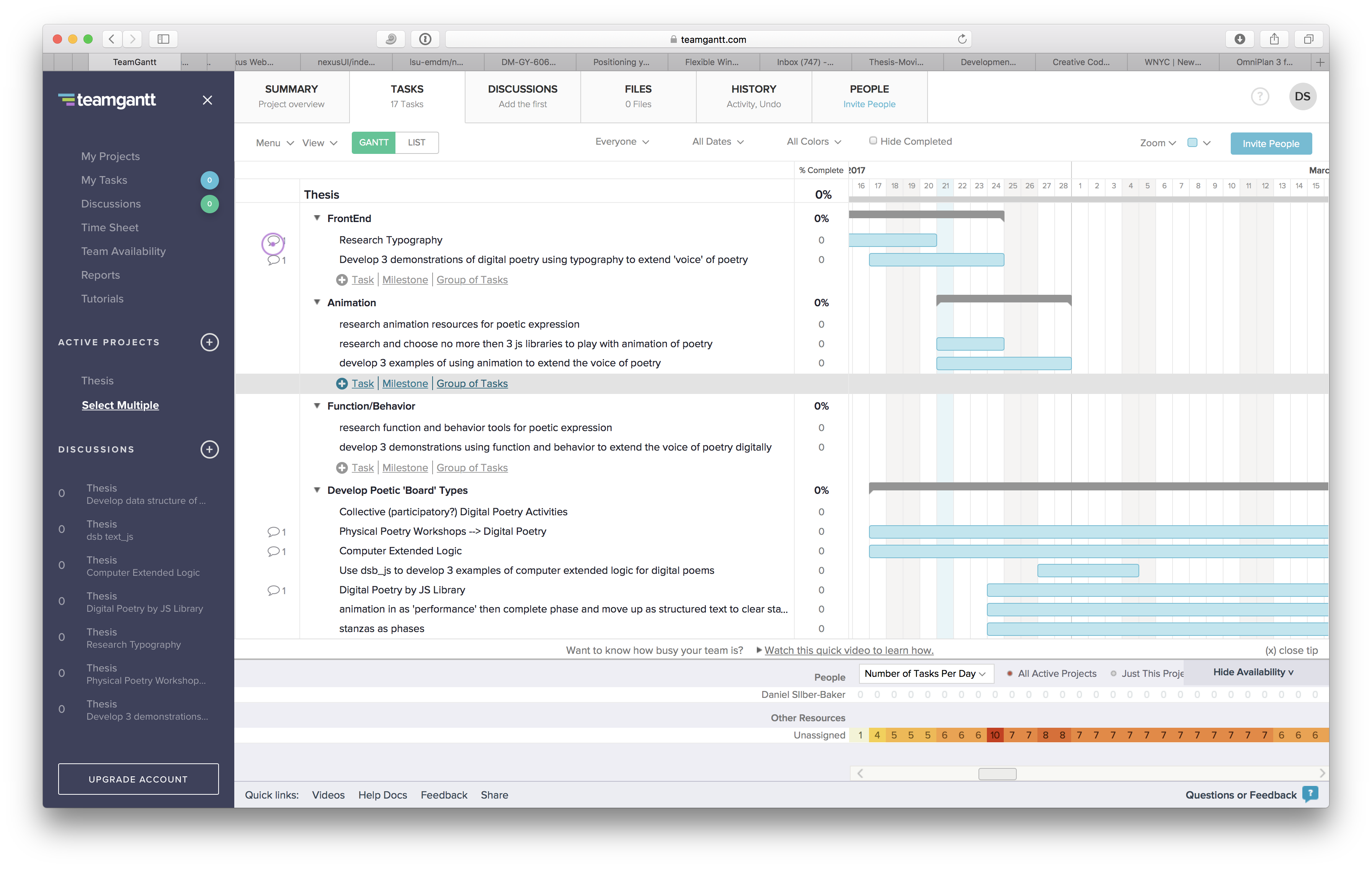This screenshot has height=869, width=1372.
Task: Click My Tasks count badge
Action: click(209, 180)
